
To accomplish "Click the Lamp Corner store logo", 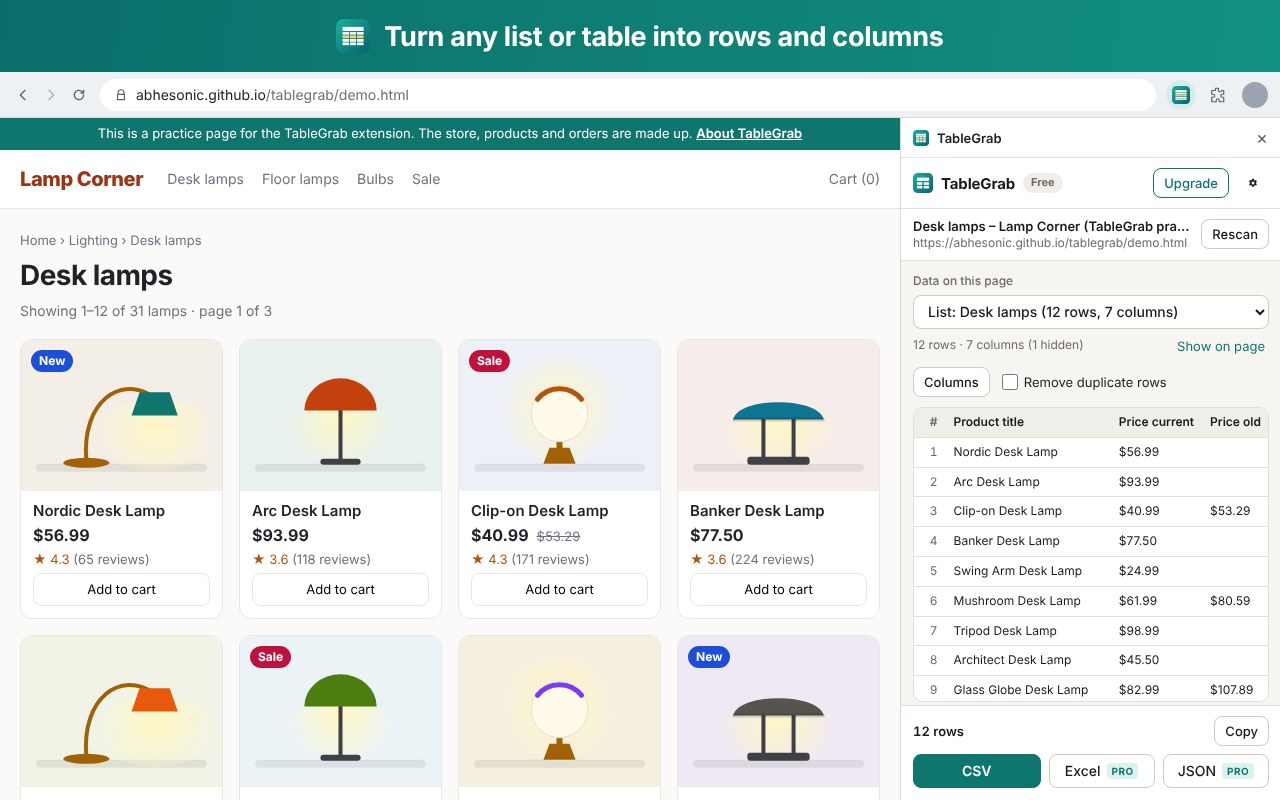I will 82,179.
